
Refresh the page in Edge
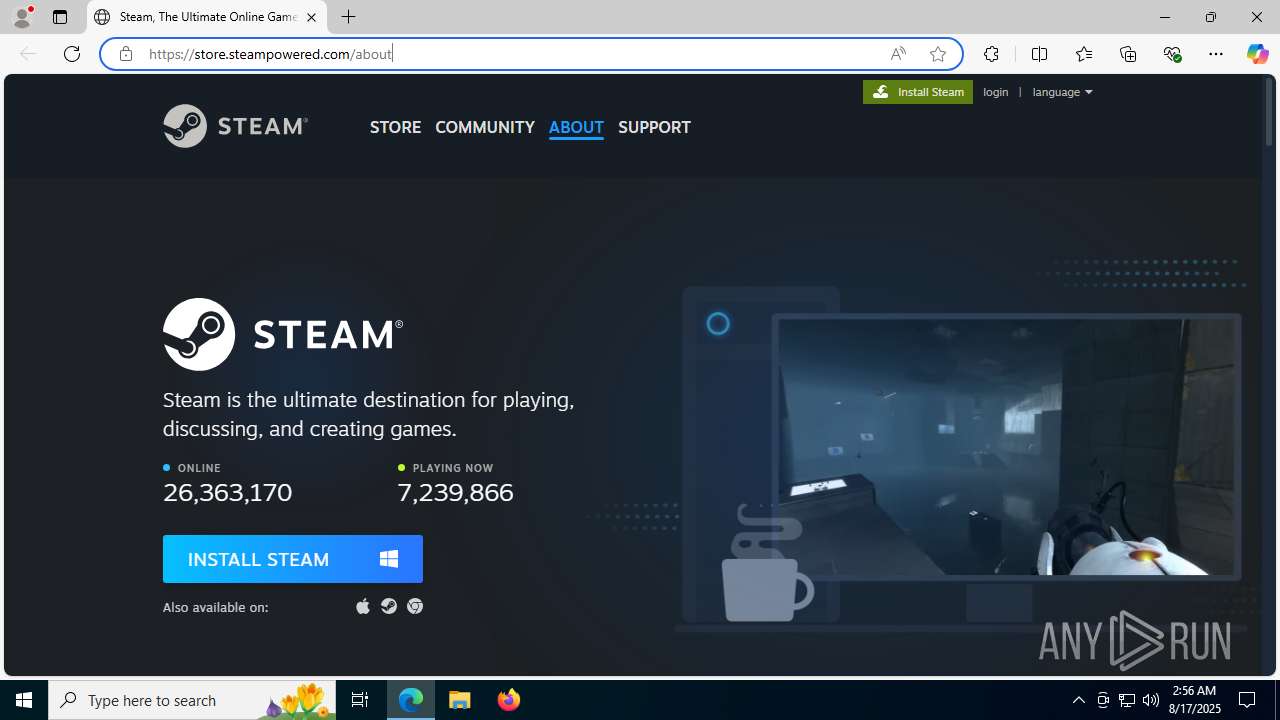[x=72, y=54]
